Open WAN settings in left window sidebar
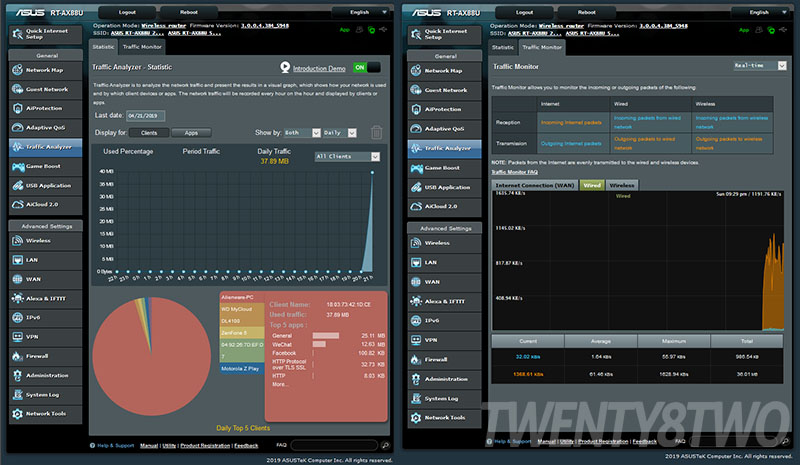The image size is (800, 465). 45,279
